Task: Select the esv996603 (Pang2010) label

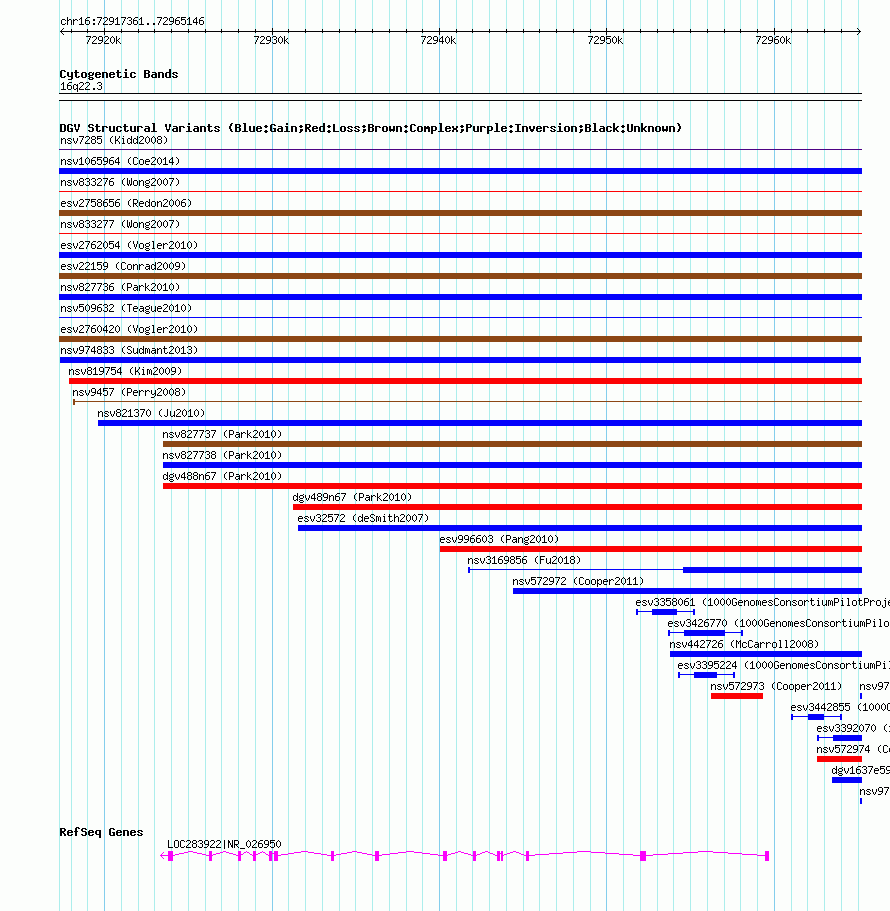Action: (499, 539)
